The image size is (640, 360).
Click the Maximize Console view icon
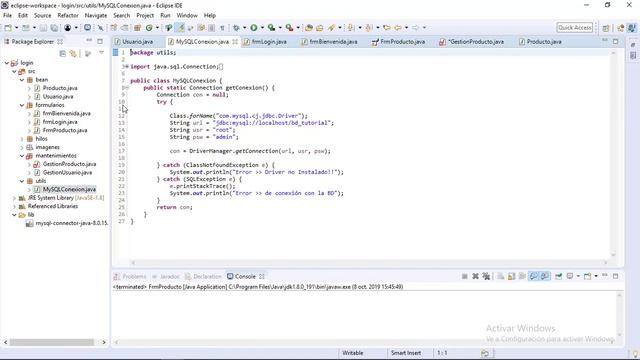coord(616,276)
